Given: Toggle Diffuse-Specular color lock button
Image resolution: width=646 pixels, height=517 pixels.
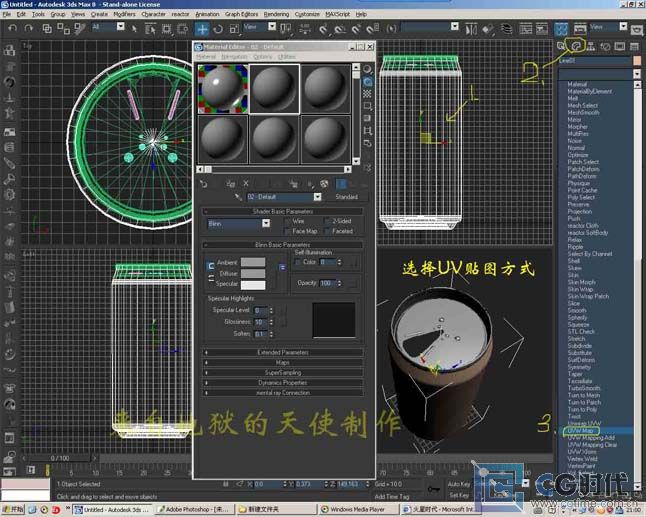Looking at the screenshot, I should point(211,279).
